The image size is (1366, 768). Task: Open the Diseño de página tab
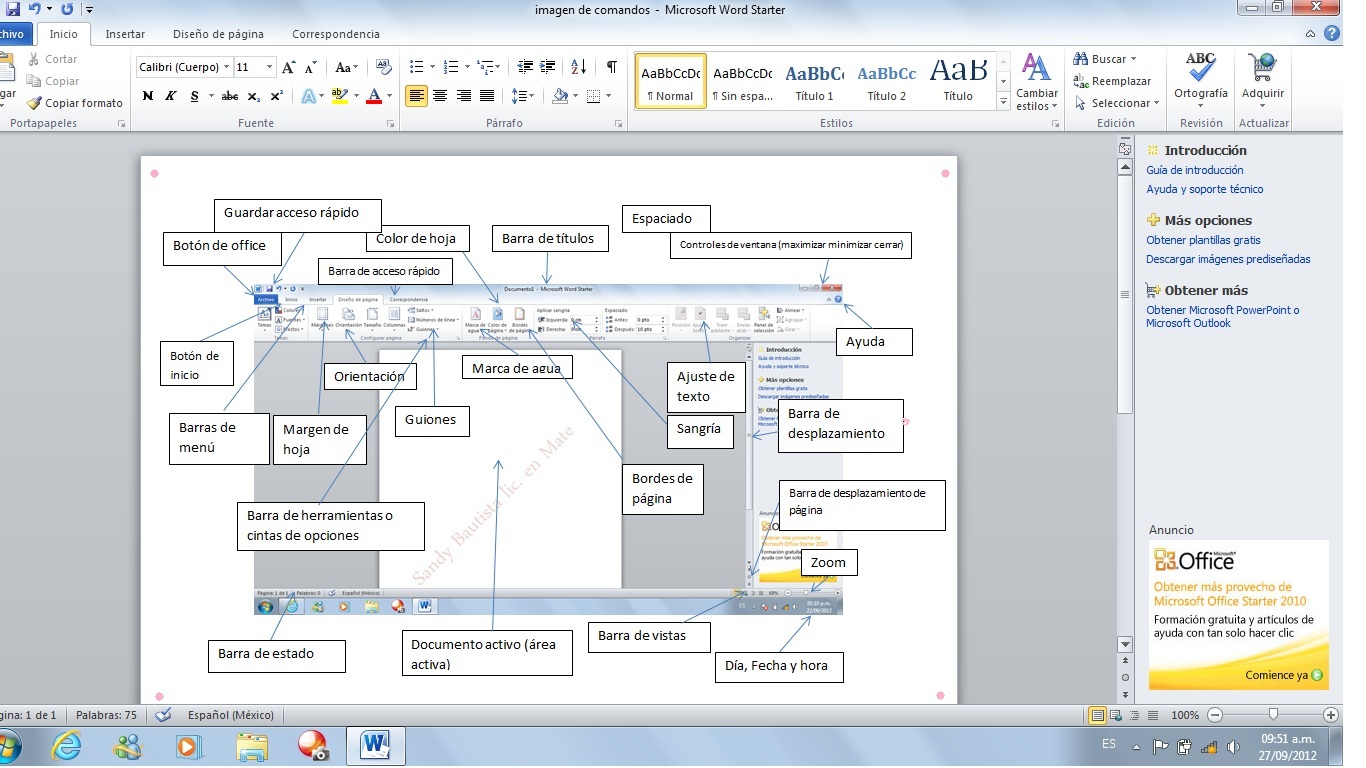click(218, 34)
